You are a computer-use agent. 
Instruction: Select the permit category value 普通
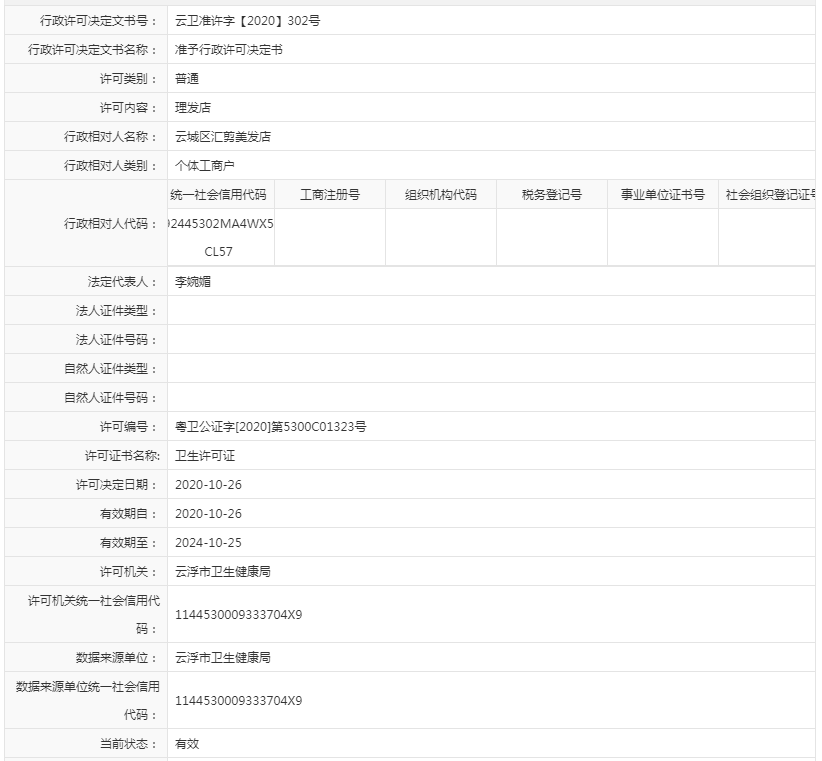tap(187, 79)
